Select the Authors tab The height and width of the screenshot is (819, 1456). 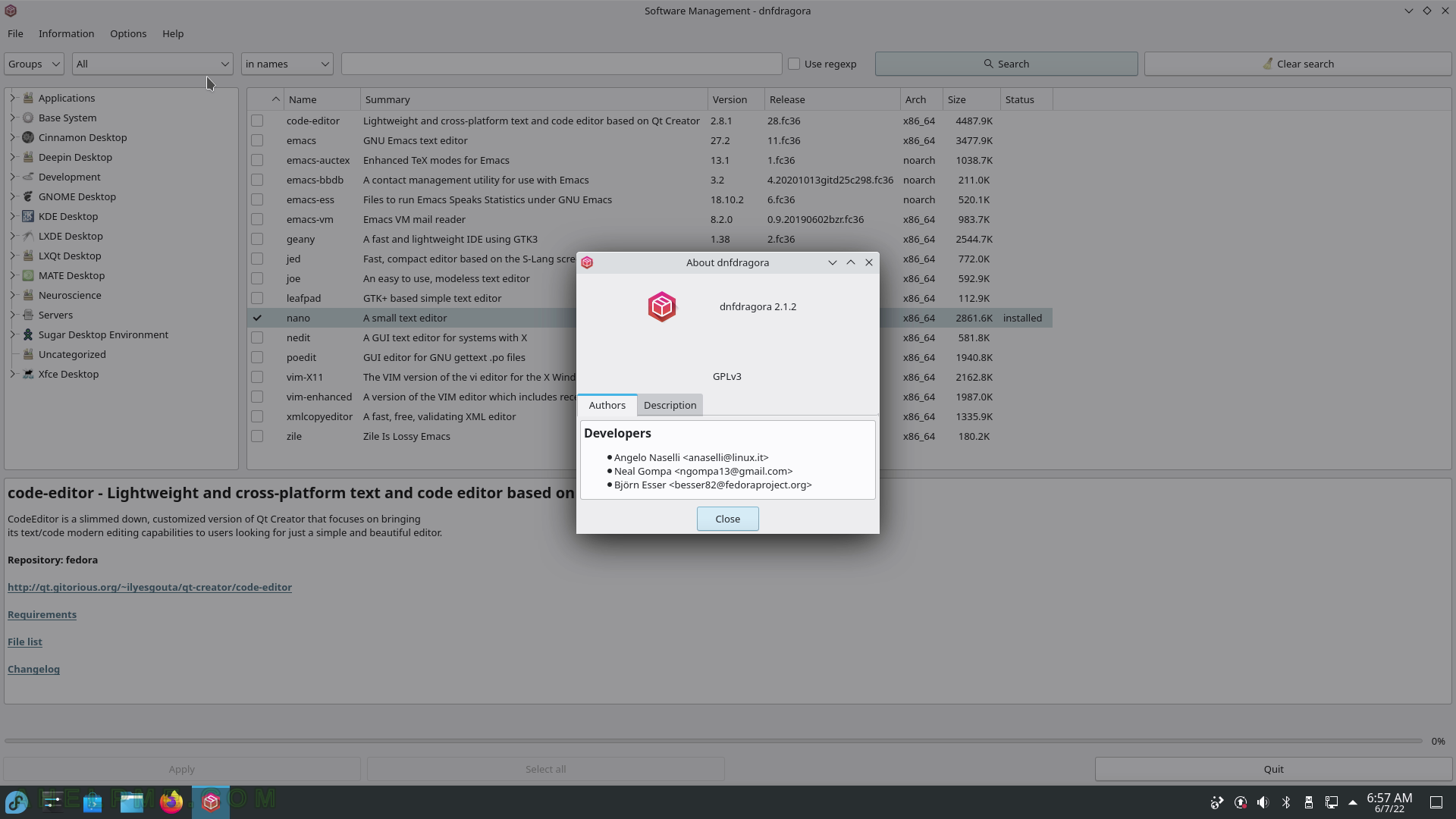(x=607, y=405)
